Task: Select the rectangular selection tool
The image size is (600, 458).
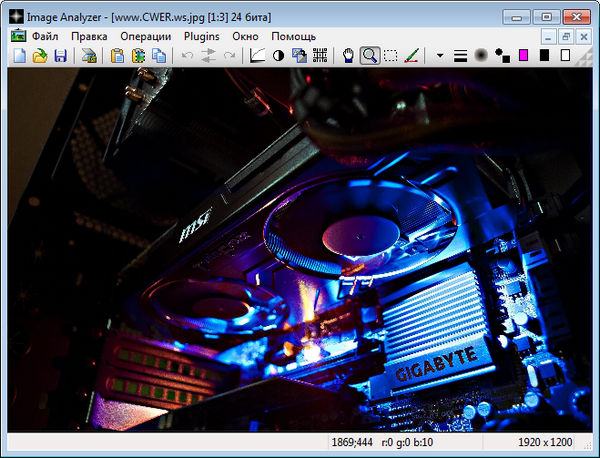Action: coord(391,56)
